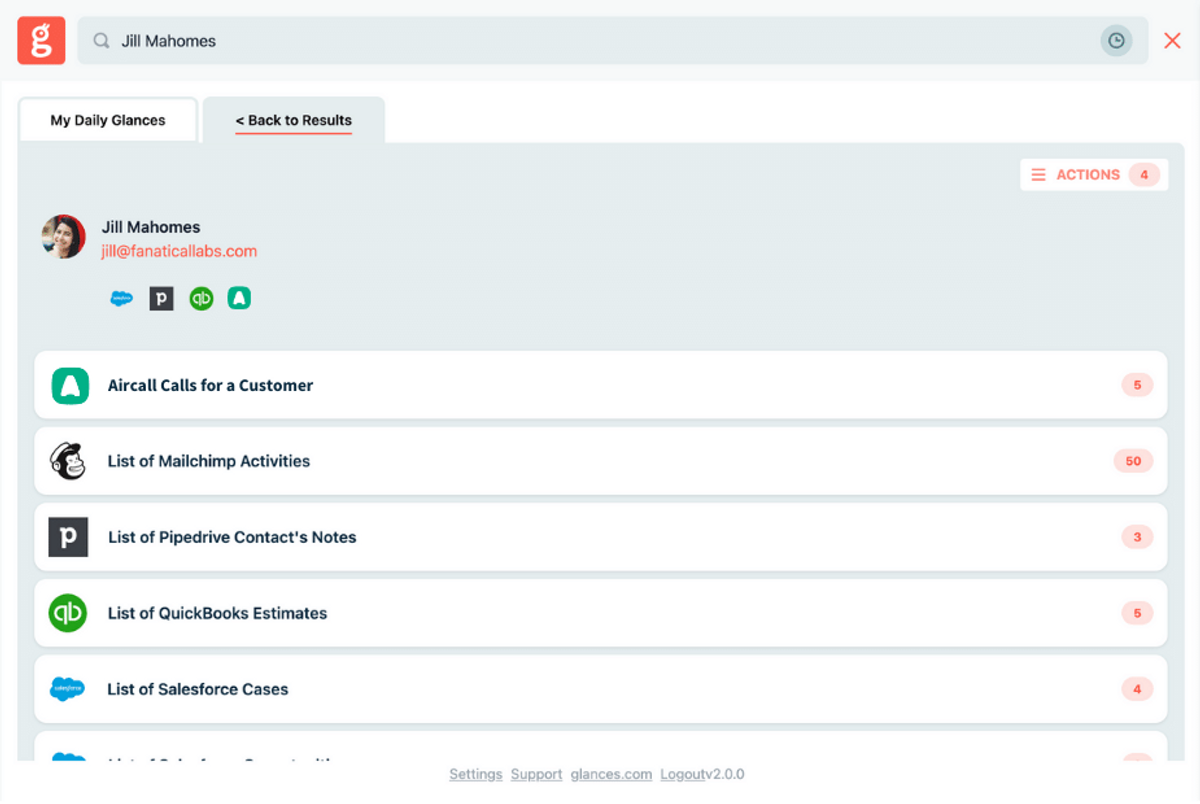Image resolution: width=1200 pixels, height=804 pixels.
Task: Click the Logout link in footer
Action: tap(681, 774)
